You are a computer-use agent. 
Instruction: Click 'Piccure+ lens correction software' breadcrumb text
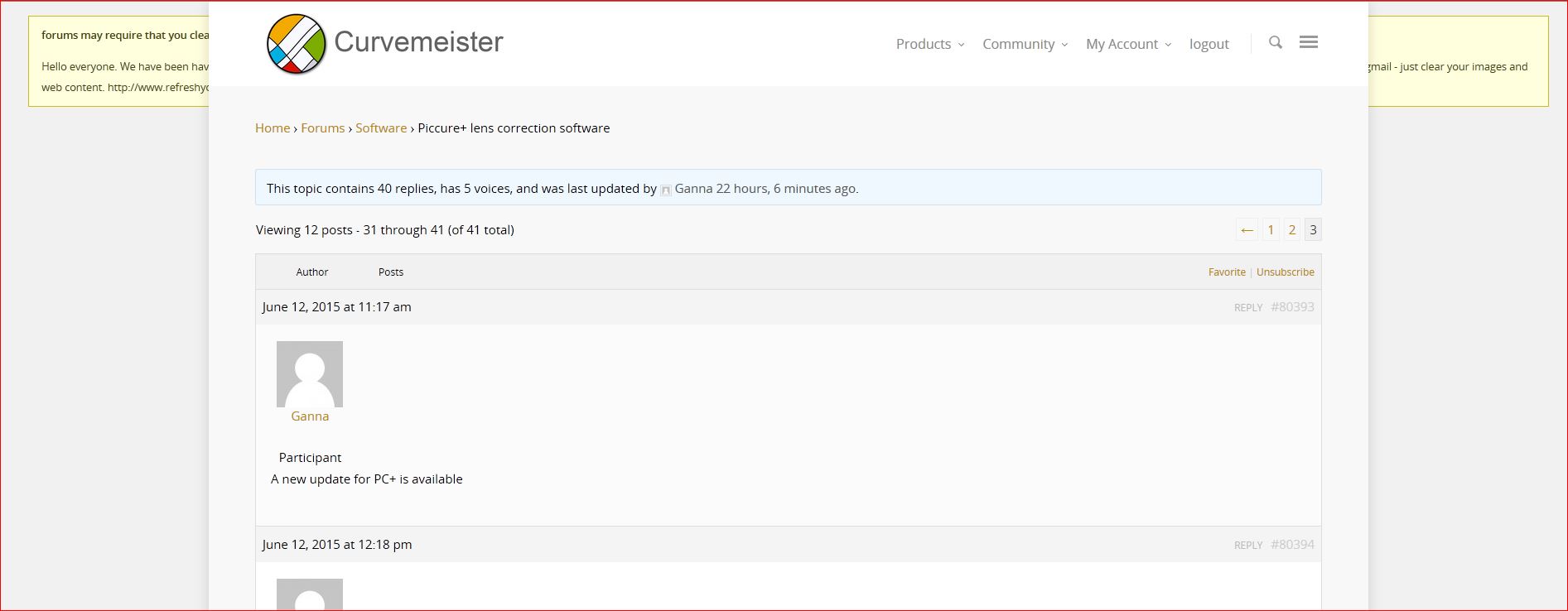pos(514,127)
